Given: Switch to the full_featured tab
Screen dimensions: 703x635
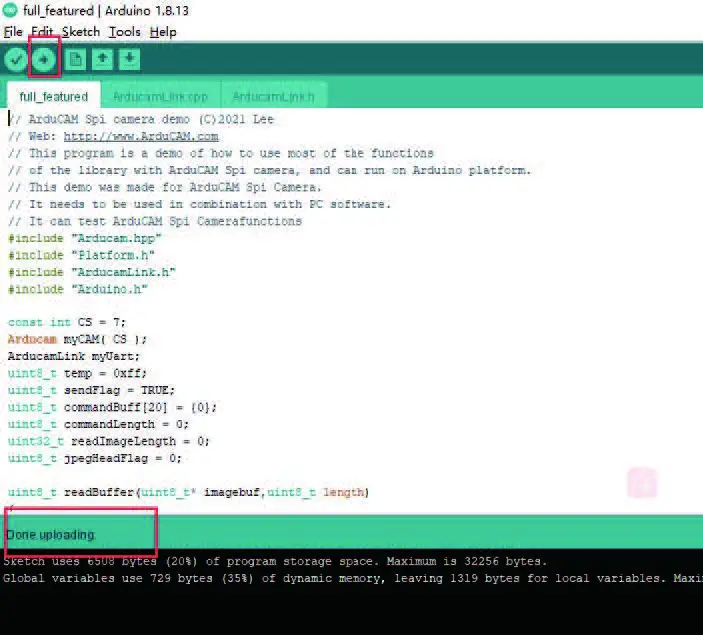Looking at the screenshot, I should click(x=54, y=96).
